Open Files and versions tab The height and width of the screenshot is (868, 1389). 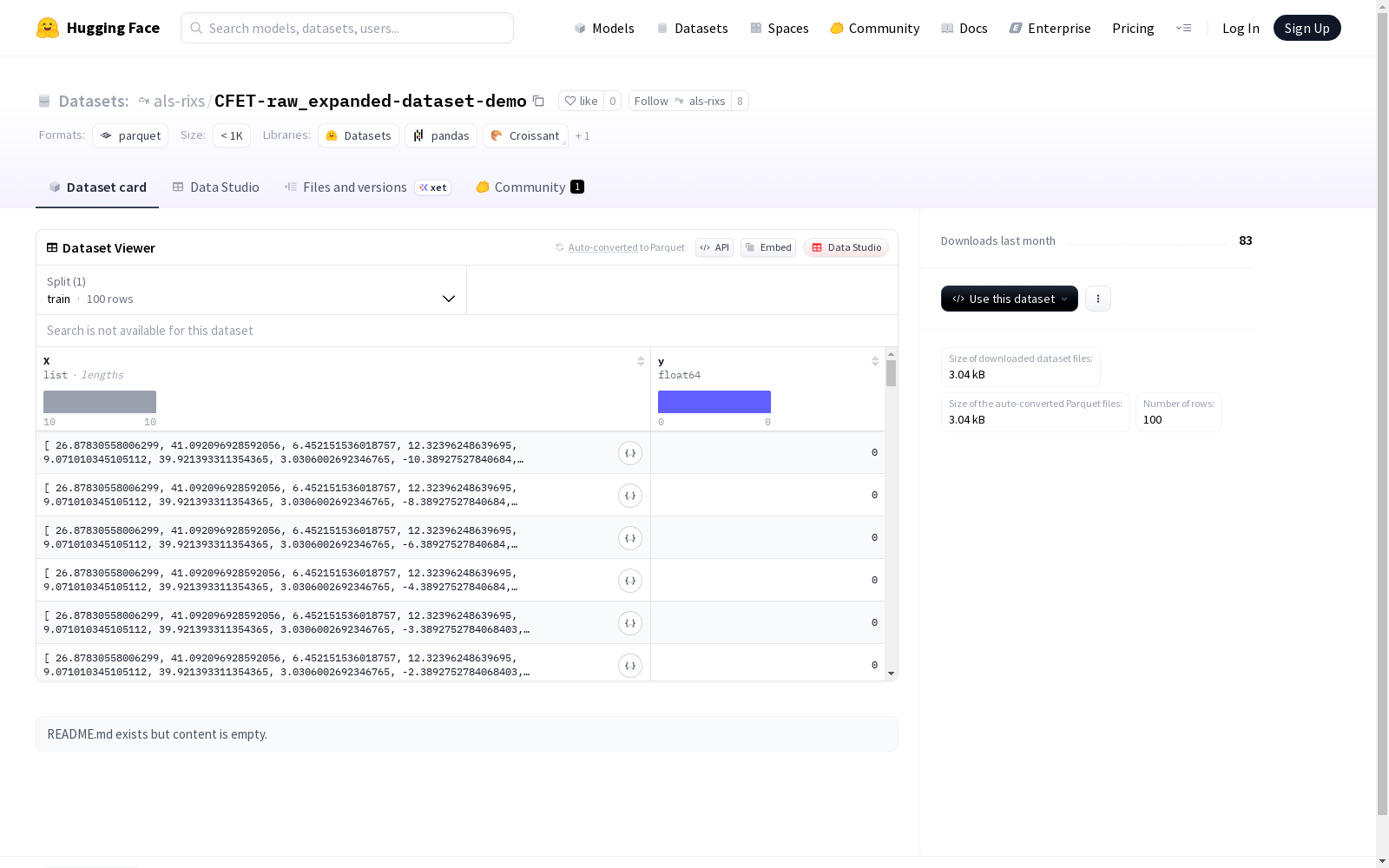[x=367, y=187]
